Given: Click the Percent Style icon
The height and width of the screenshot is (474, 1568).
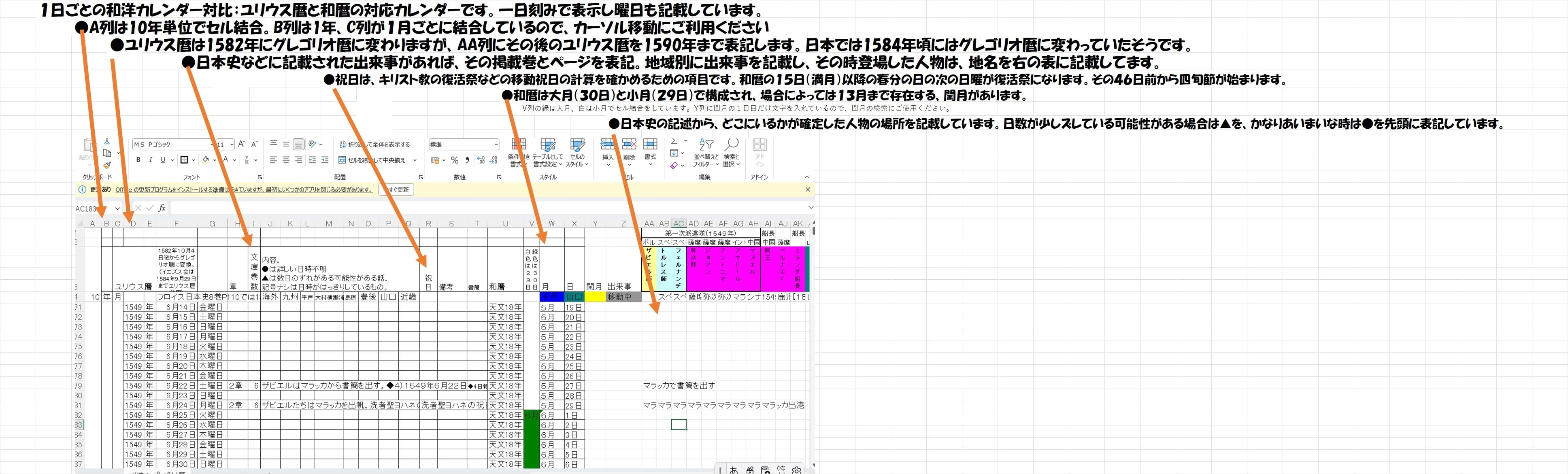Looking at the screenshot, I should tap(454, 160).
